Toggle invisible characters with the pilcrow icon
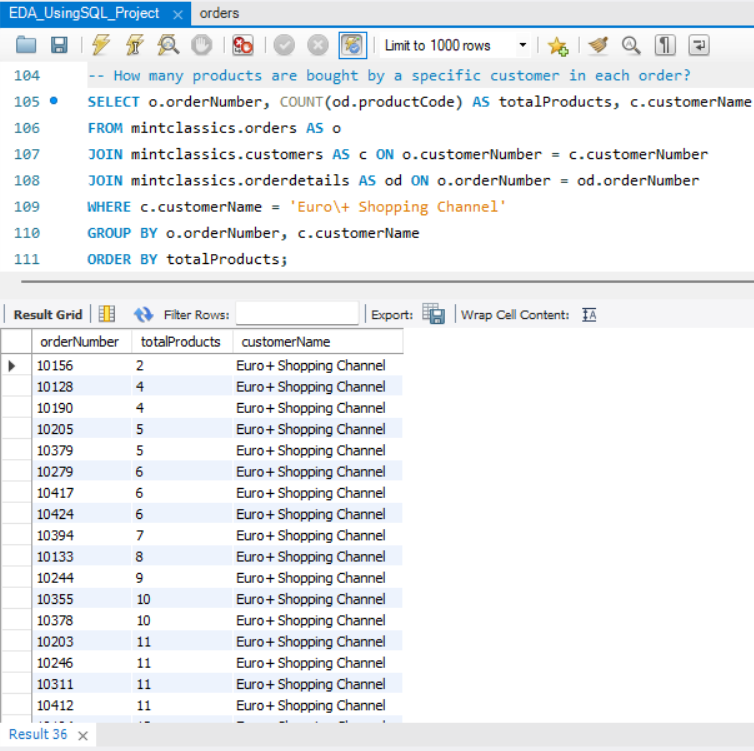The width and height of the screenshot is (754, 751). [665, 45]
